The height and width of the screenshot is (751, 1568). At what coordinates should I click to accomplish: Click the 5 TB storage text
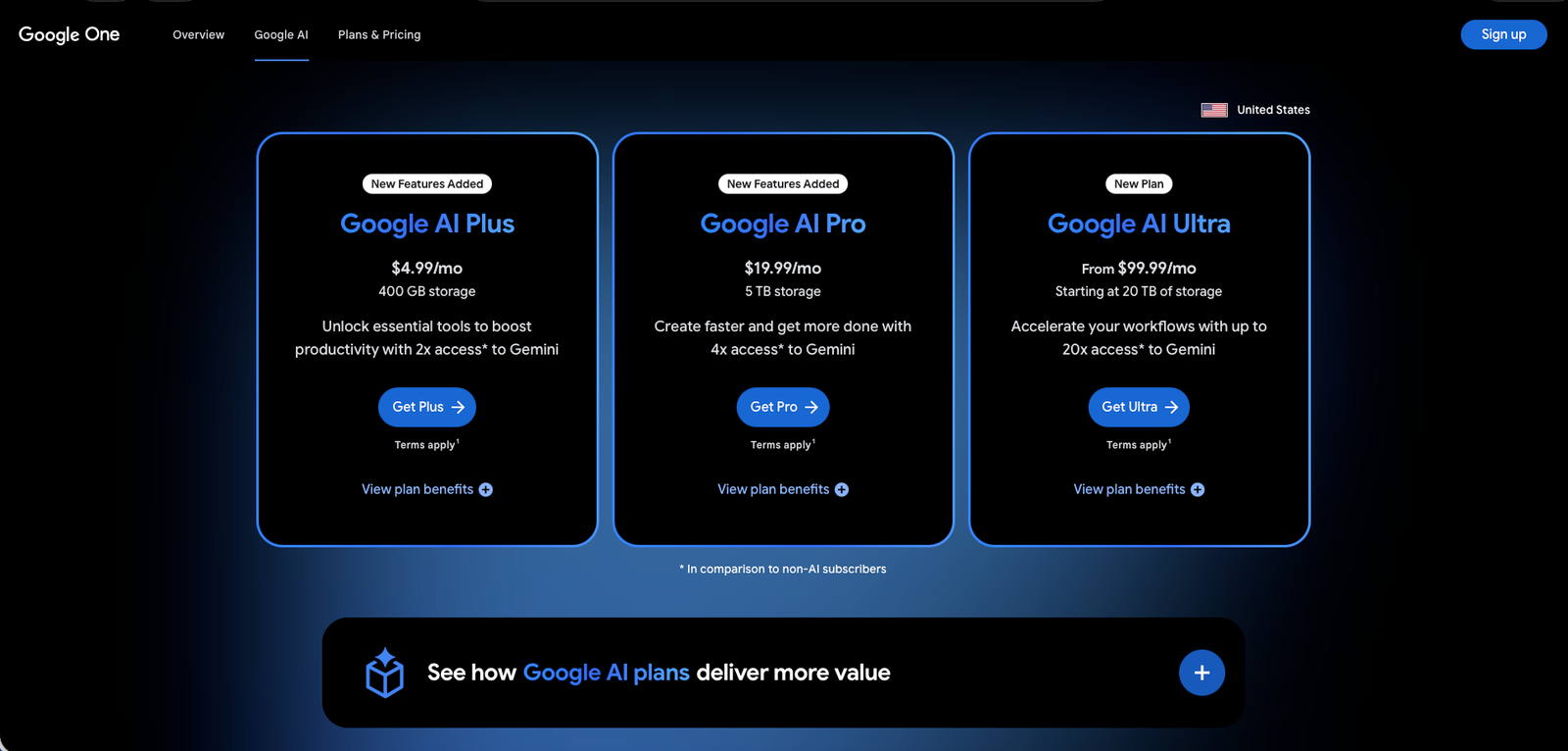783,291
